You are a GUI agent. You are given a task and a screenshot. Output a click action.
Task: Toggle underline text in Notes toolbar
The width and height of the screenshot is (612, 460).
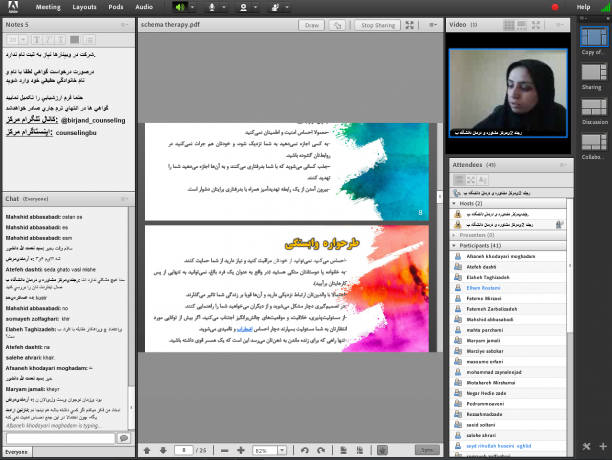(60, 40)
